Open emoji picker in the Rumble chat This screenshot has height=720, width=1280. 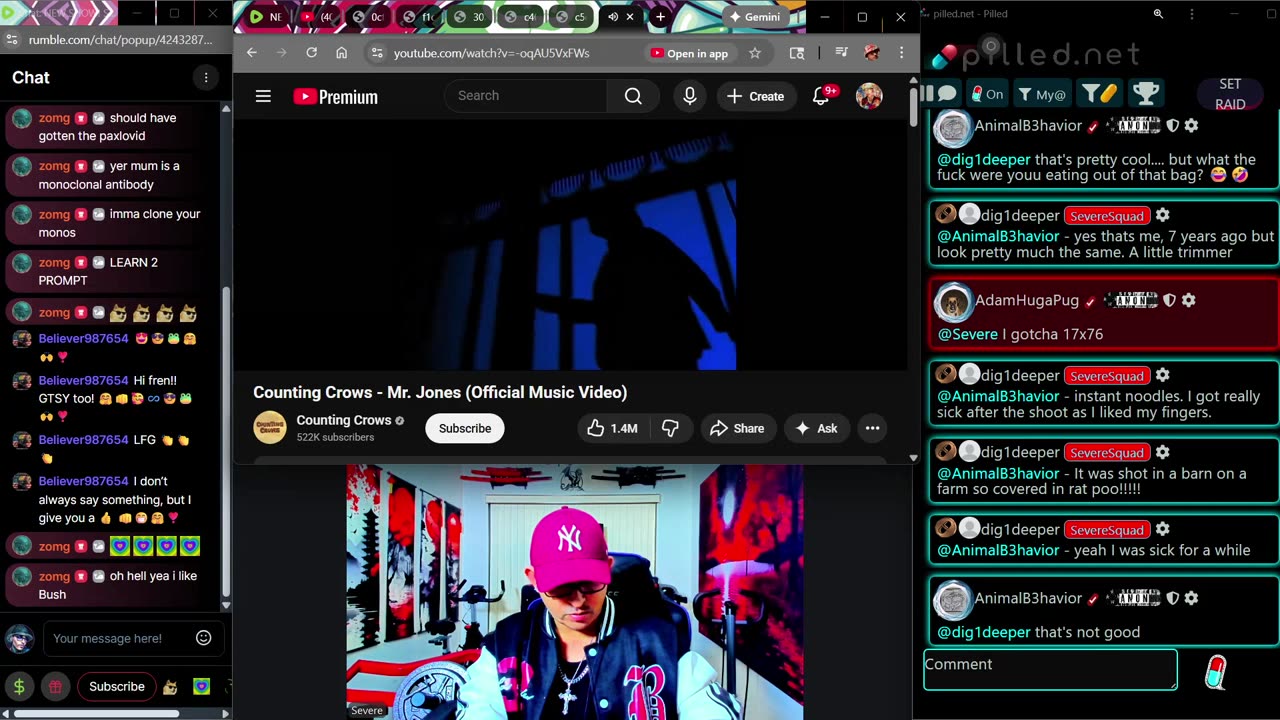204,638
